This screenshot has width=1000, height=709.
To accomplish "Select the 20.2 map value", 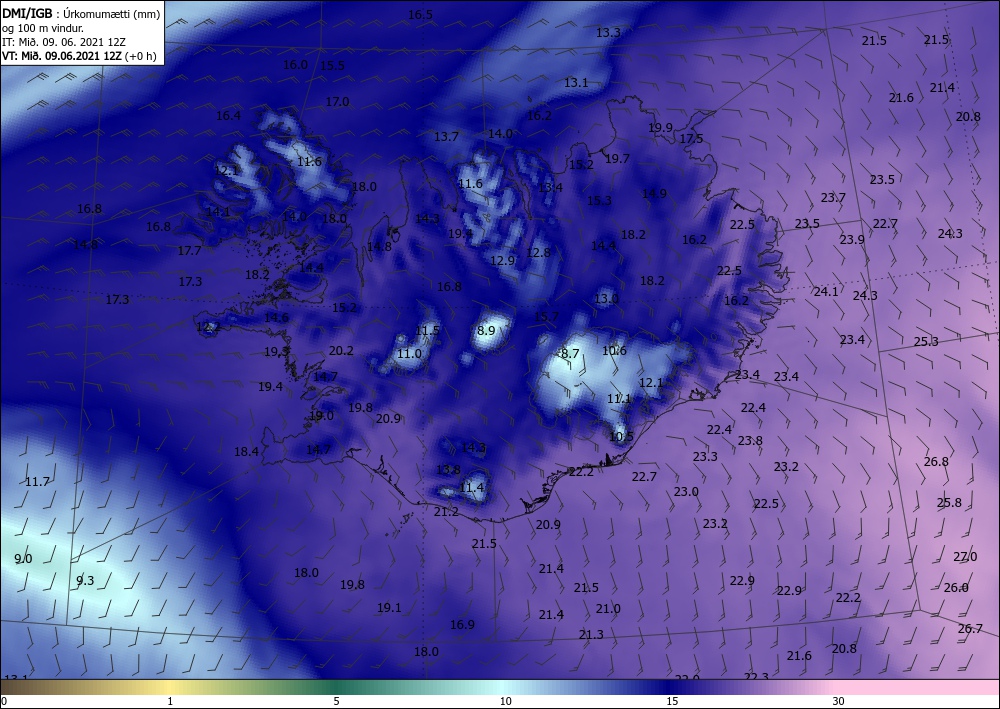I will tap(341, 350).
